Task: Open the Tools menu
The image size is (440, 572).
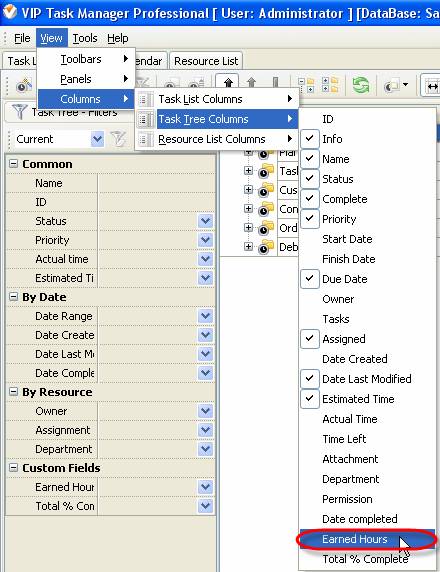Action: [85, 38]
